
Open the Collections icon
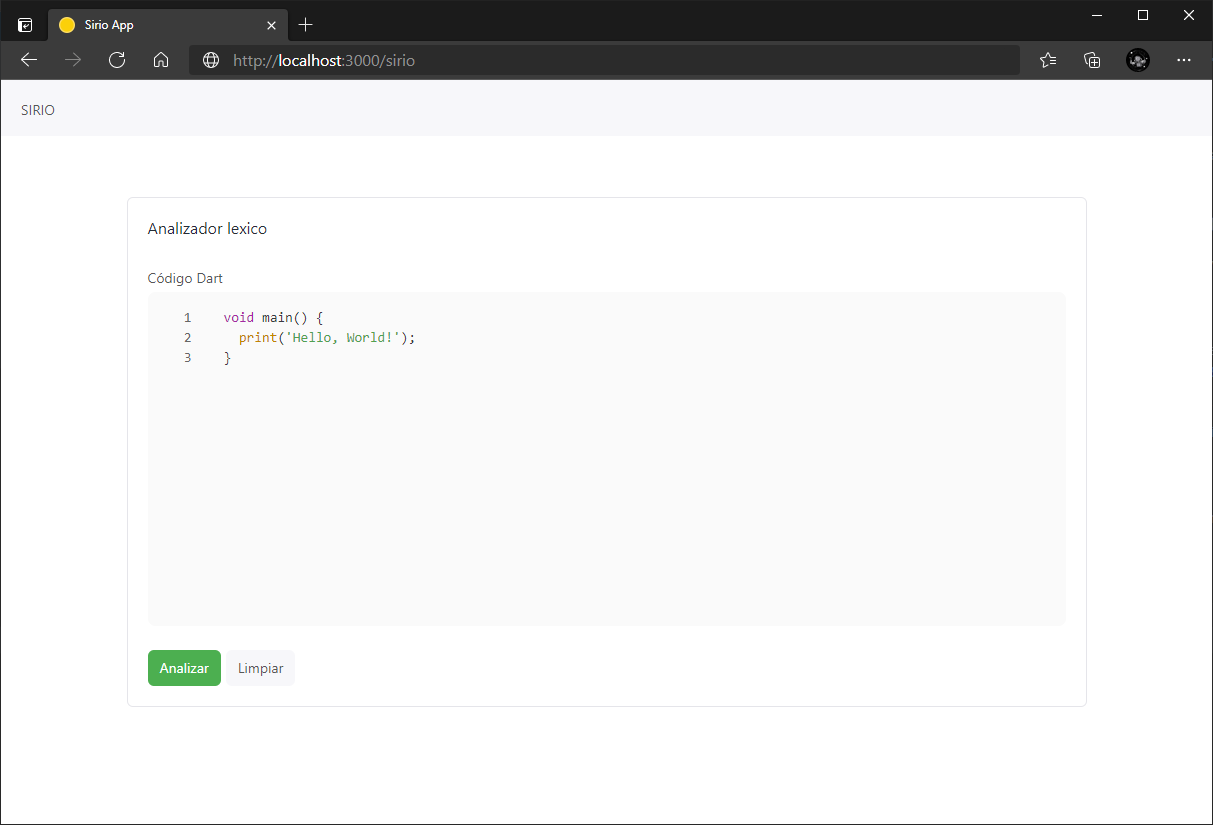pos(1092,60)
